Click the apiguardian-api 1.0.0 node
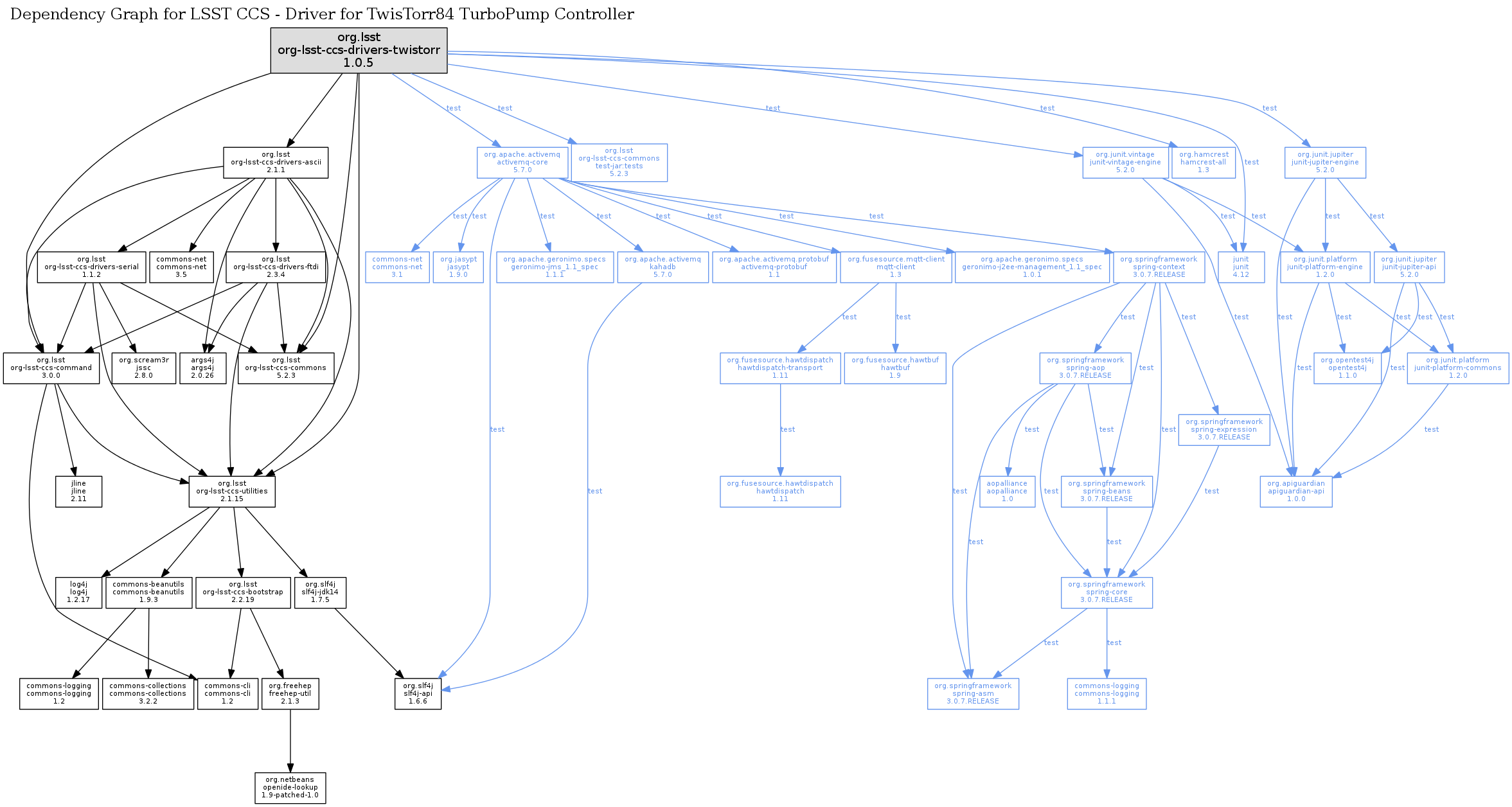 click(1295, 492)
